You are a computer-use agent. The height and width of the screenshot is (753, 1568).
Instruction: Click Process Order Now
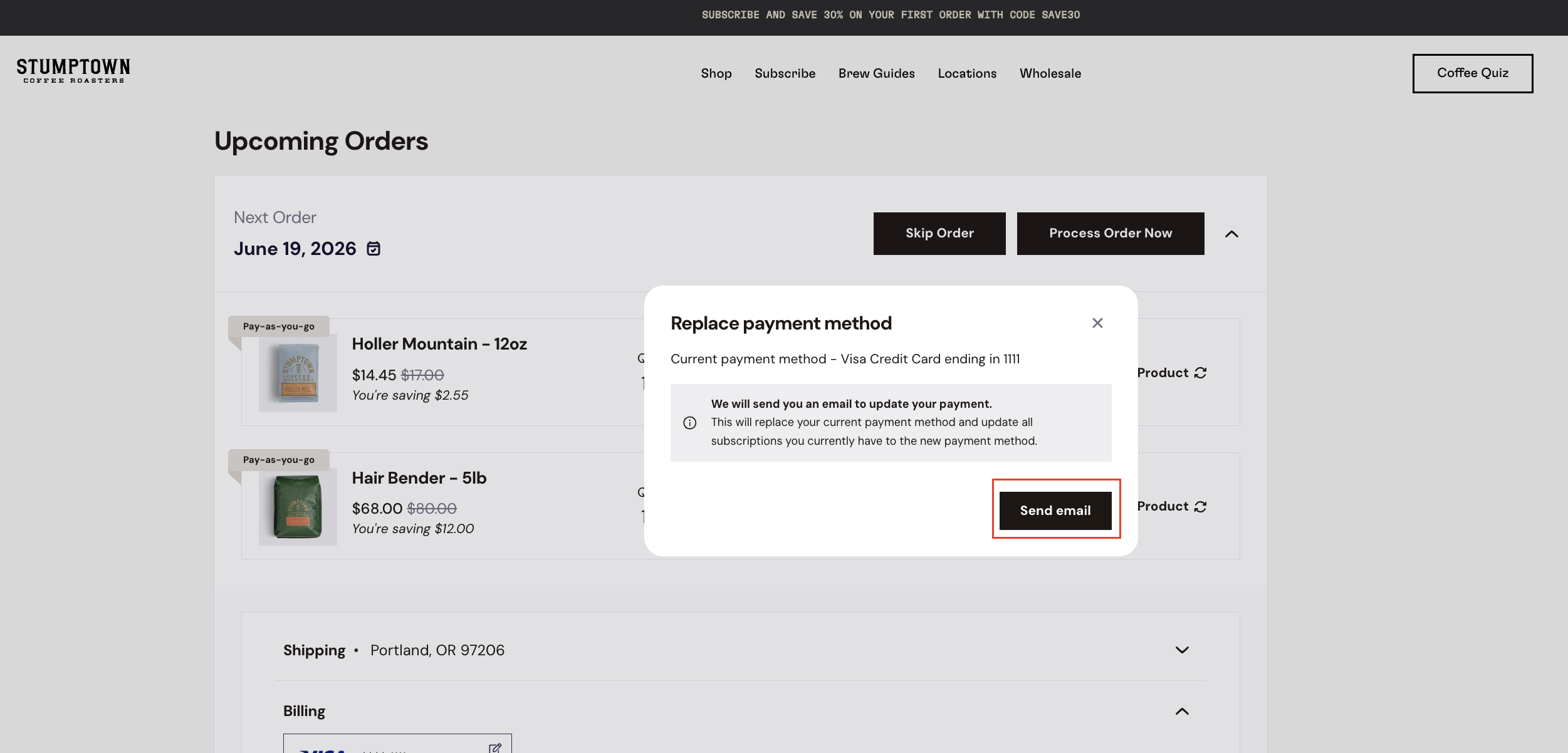(1111, 234)
